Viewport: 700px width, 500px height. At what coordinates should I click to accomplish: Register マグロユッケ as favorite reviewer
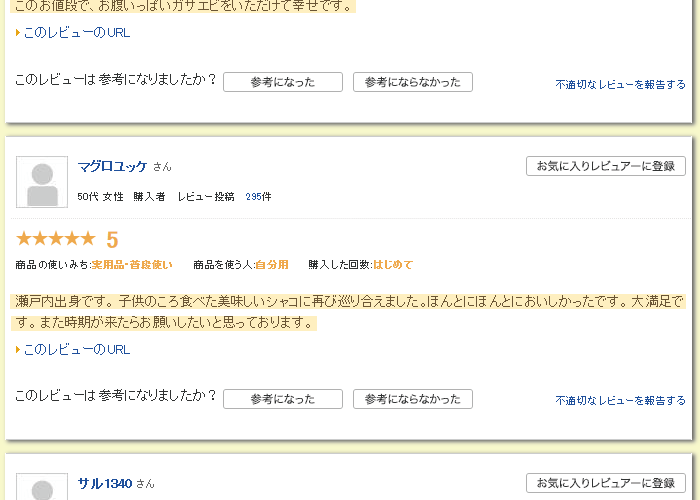[x=605, y=166]
